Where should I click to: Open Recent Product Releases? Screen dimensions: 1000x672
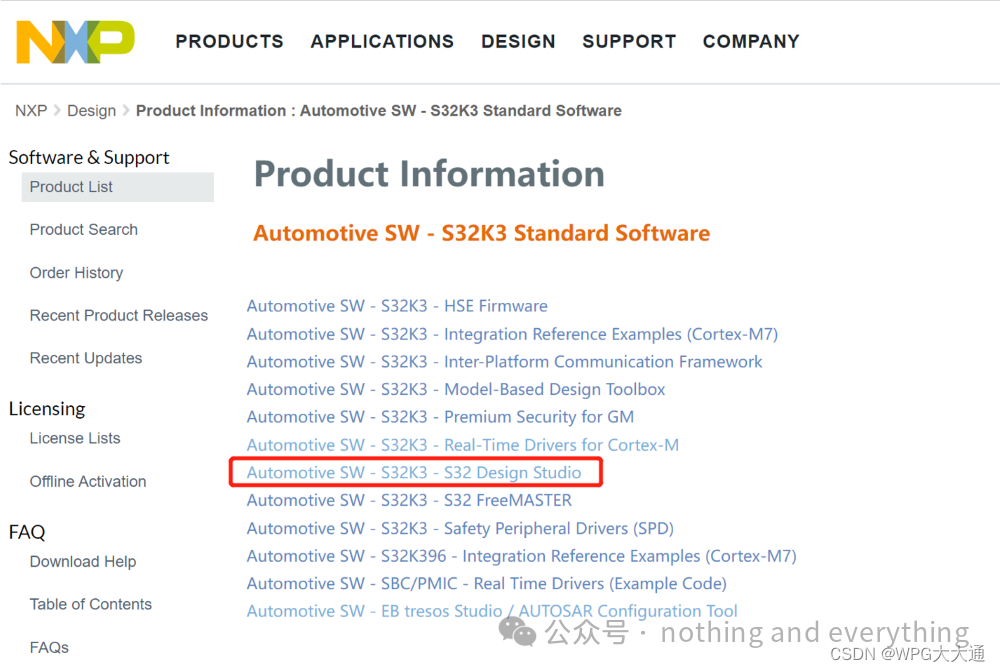119,316
